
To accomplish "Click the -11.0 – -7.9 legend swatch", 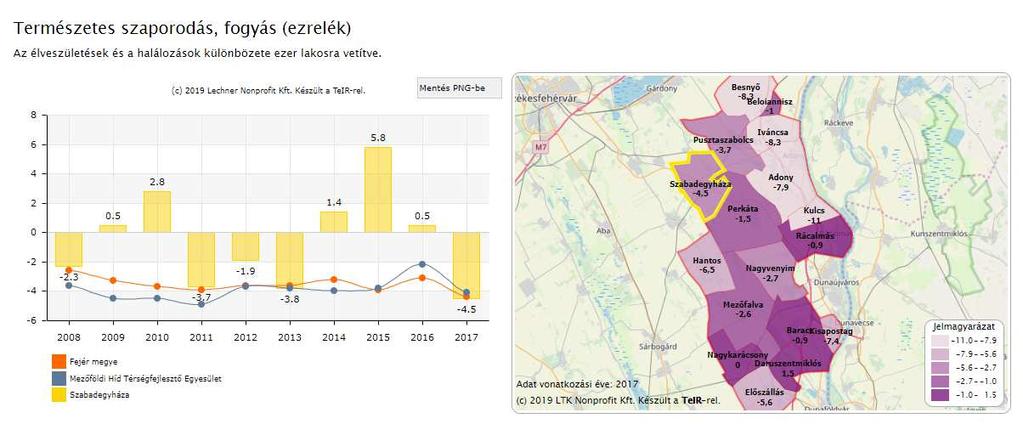I will click(939, 341).
